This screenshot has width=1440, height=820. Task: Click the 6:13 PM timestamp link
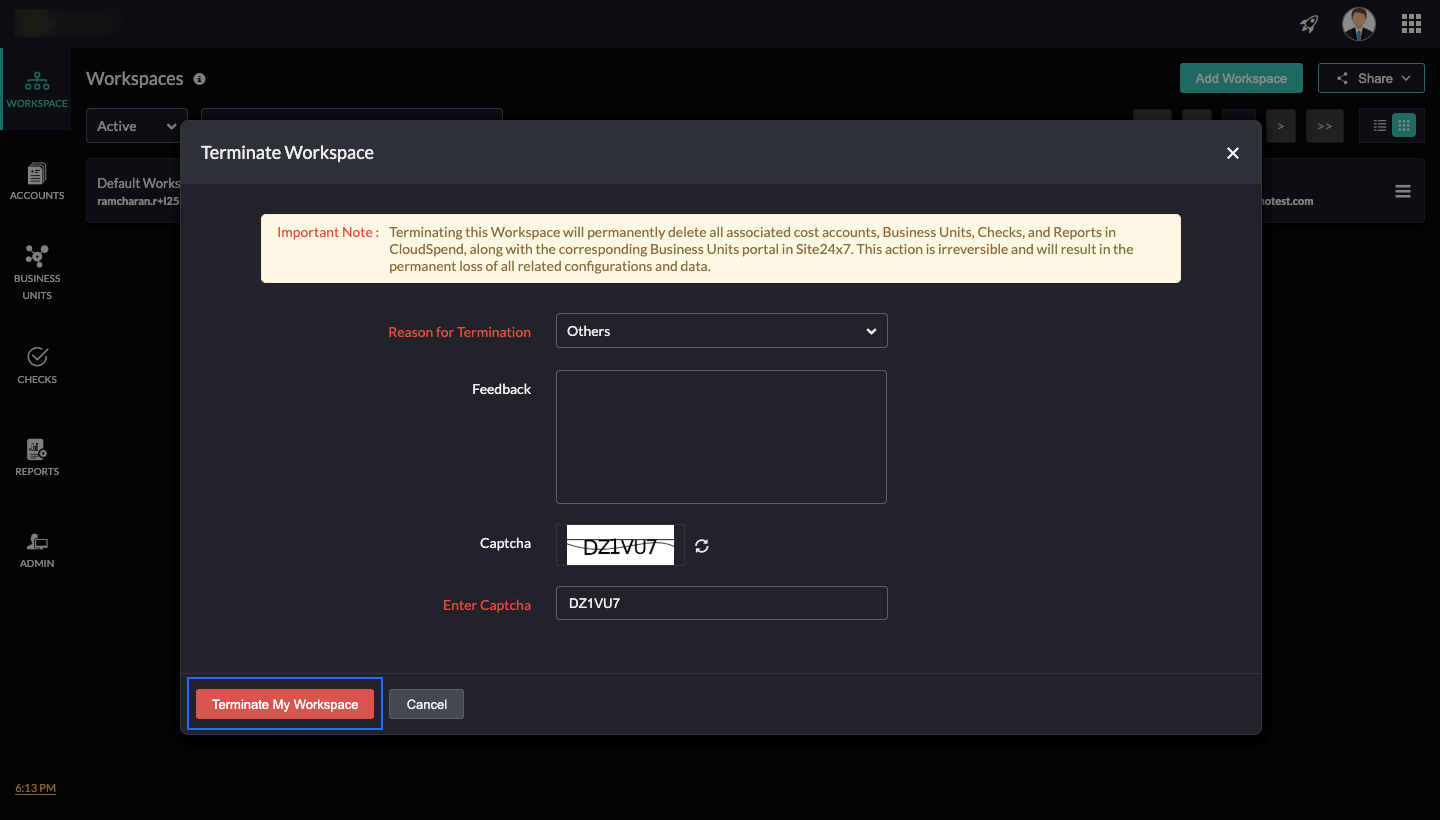pyautogui.click(x=35, y=788)
